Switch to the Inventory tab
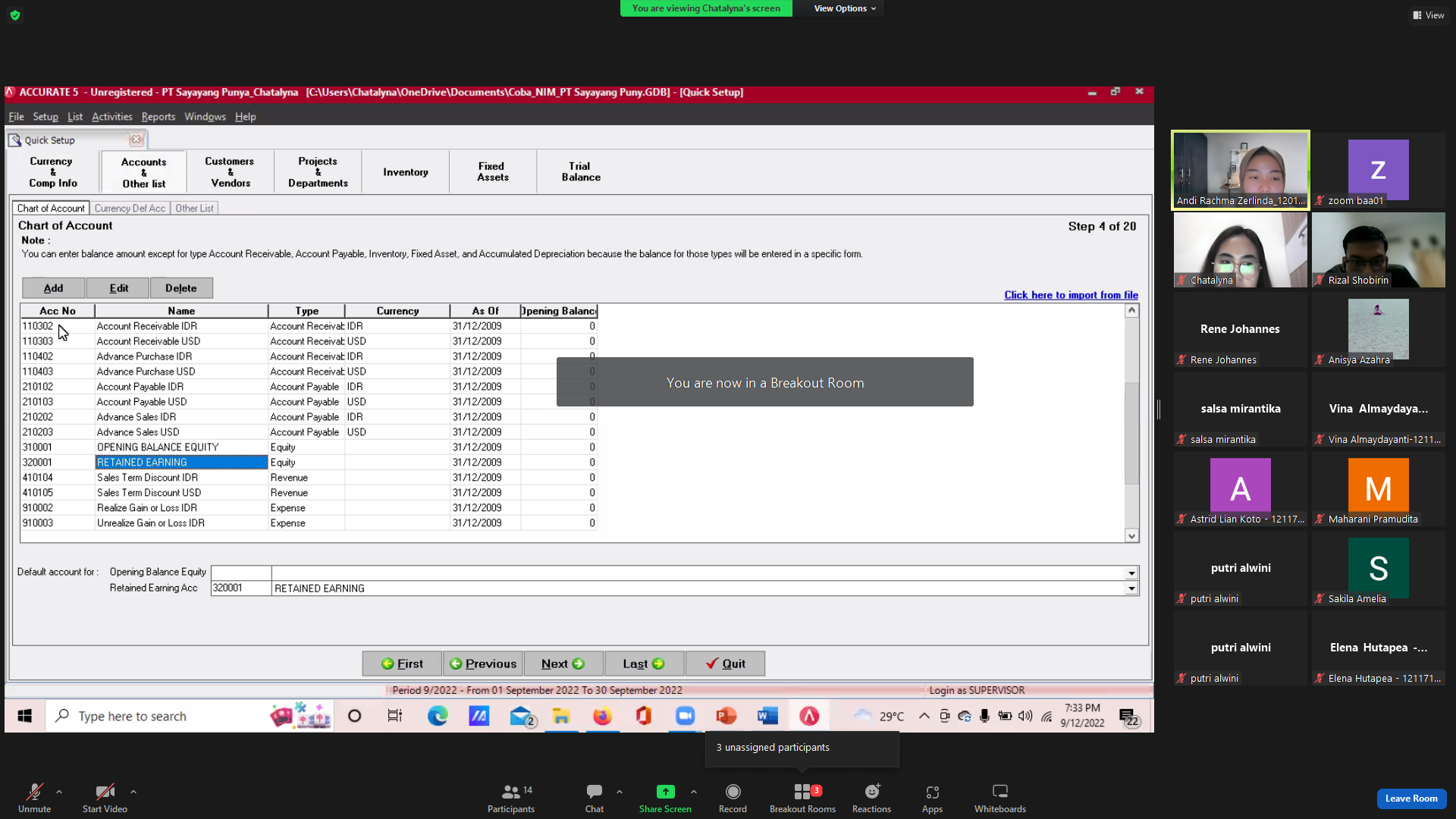This screenshot has height=819, width=1456. click(x=406, y=172)
